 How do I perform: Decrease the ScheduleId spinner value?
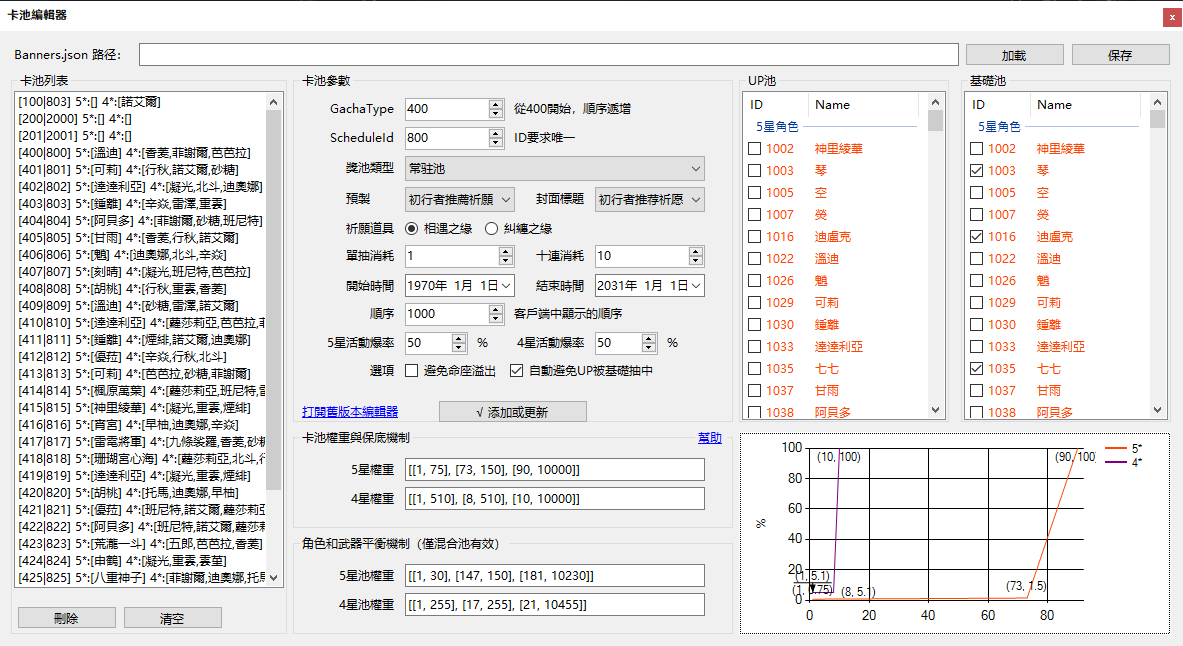tap(496, 143)
